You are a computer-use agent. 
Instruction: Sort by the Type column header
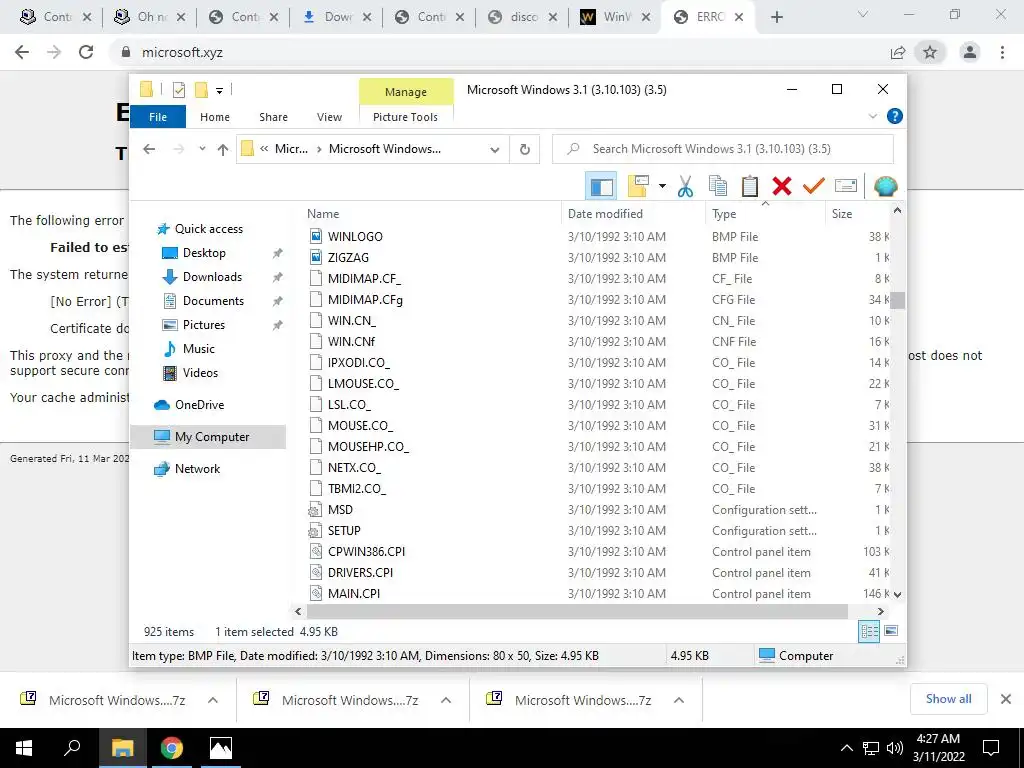[765, 214]
